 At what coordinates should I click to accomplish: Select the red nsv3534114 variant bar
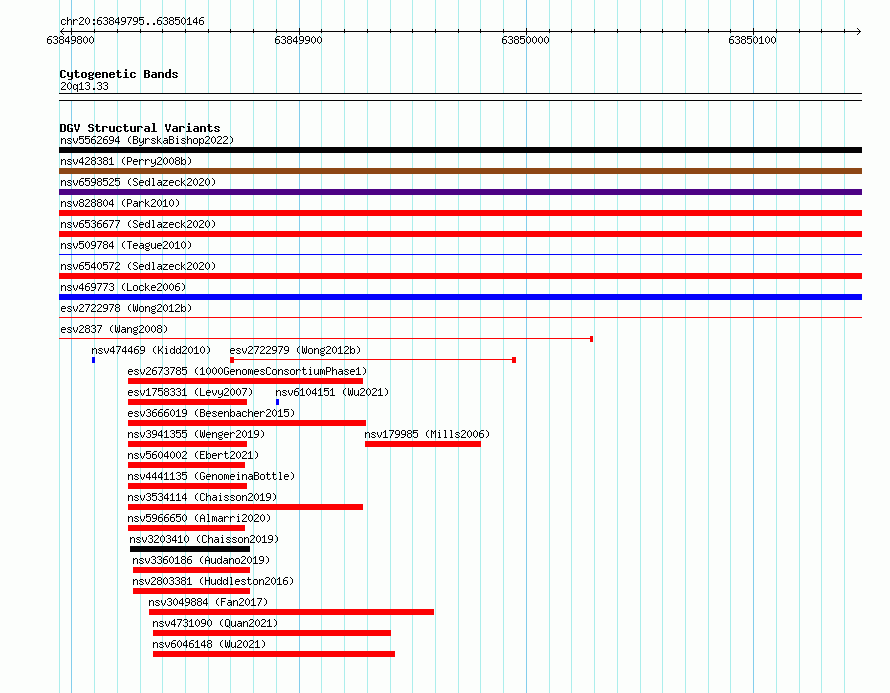pyautogui.click(x=245, y=507)
